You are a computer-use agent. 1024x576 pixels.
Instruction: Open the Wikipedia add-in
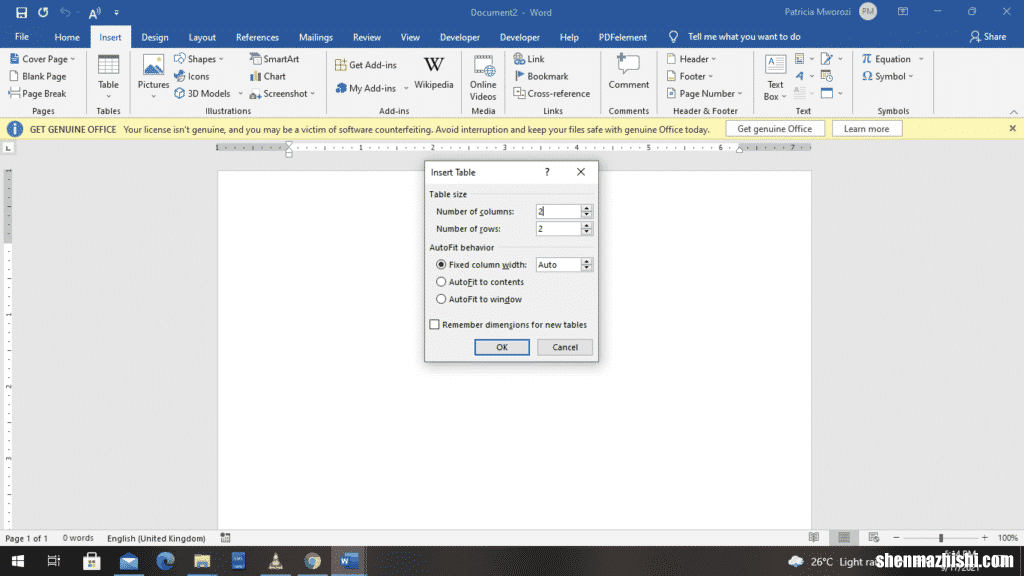tap(434, 73)
